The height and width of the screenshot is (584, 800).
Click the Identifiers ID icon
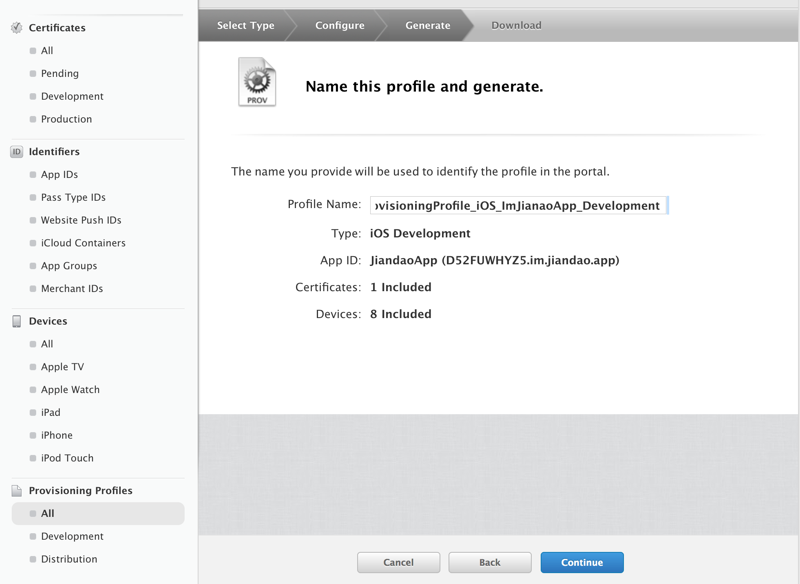[x=17, y=152]
